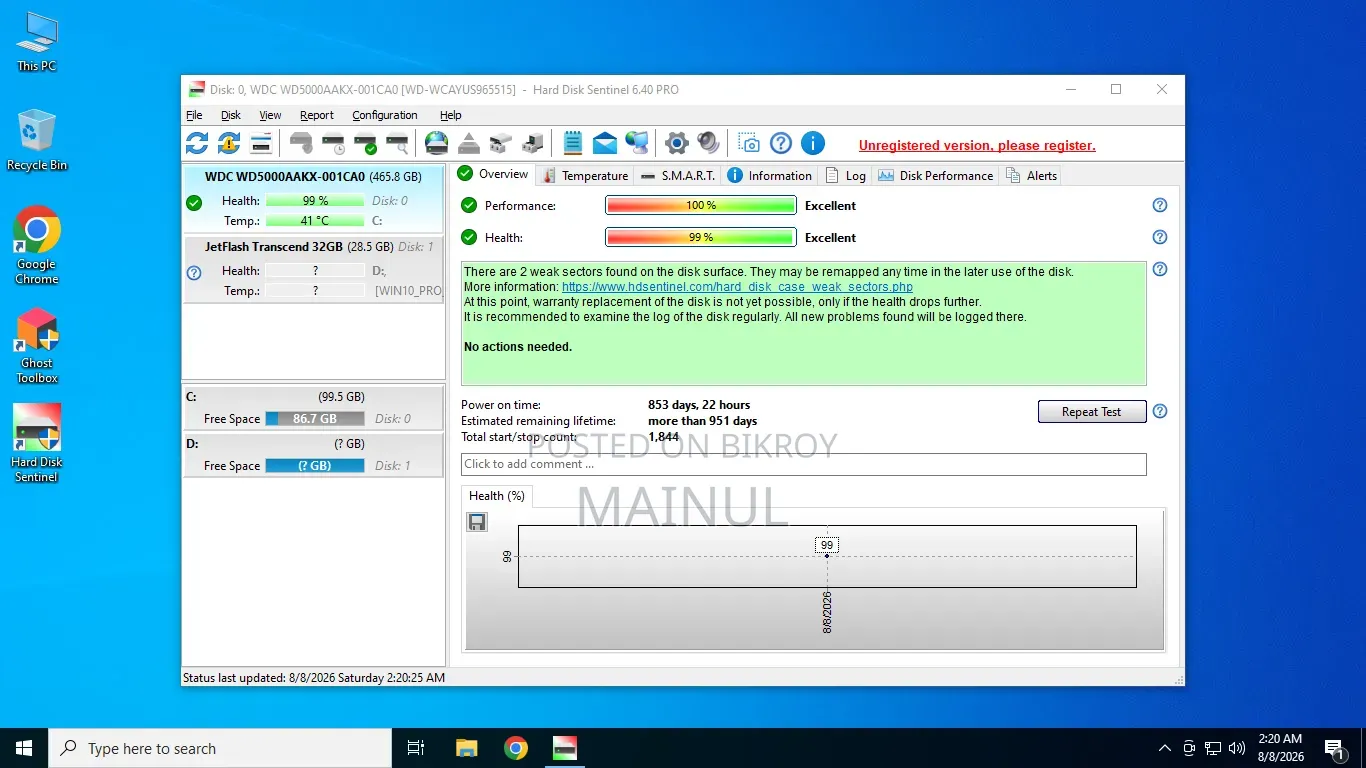The width and height of the screenshot is (1366, 768).
Task: Click help icon beside Health bar row
Action: (x=1160, y=237)
